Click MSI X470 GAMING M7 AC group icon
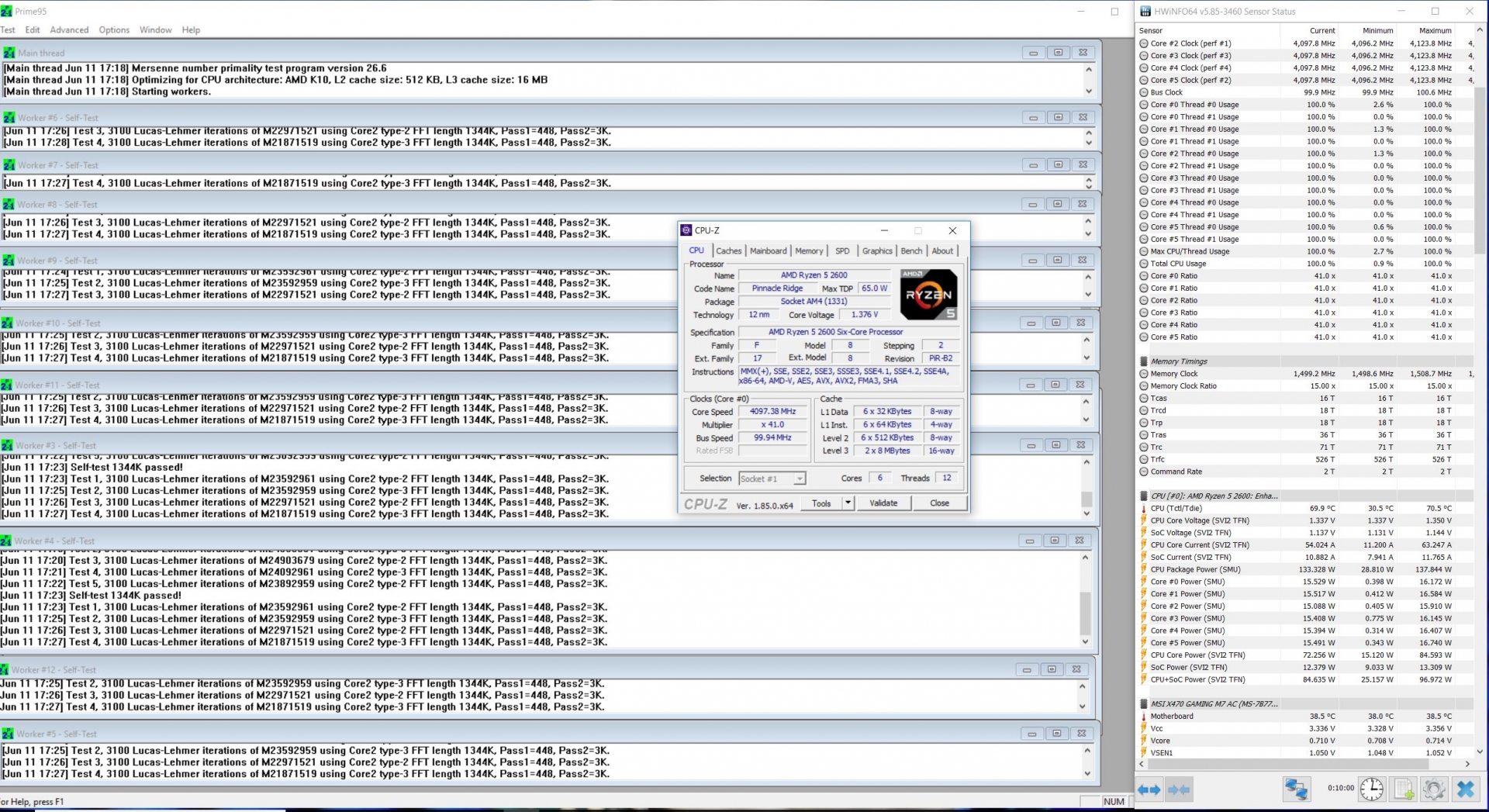Image resolution: width=1489 pixels, height=812 pixels. click(1144, 704)
